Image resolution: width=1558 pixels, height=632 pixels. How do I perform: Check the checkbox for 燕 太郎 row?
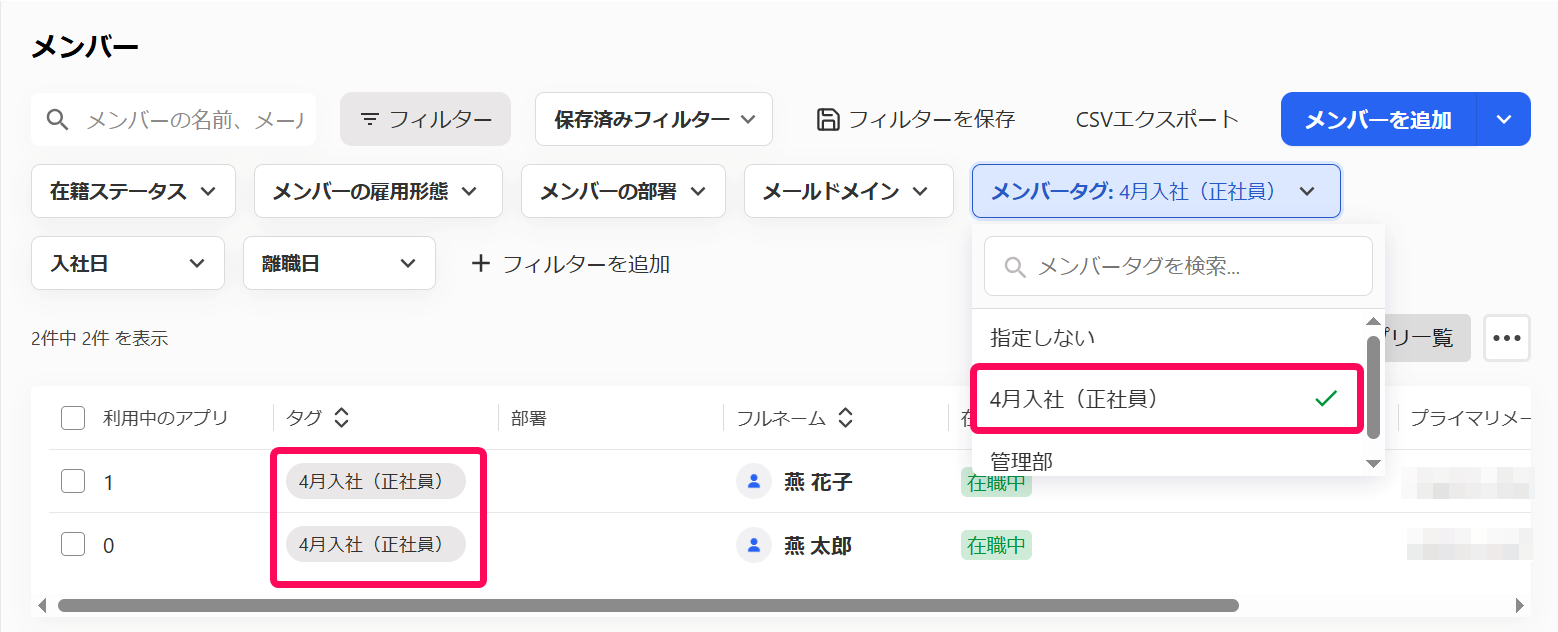tap(73, 545)
